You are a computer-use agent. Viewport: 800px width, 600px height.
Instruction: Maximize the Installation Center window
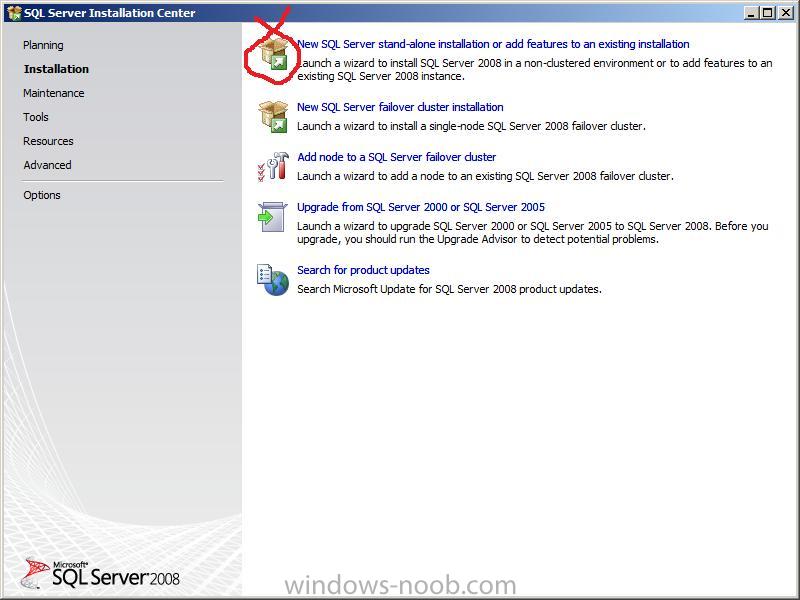pyautogui.click(x=767, y=13)
